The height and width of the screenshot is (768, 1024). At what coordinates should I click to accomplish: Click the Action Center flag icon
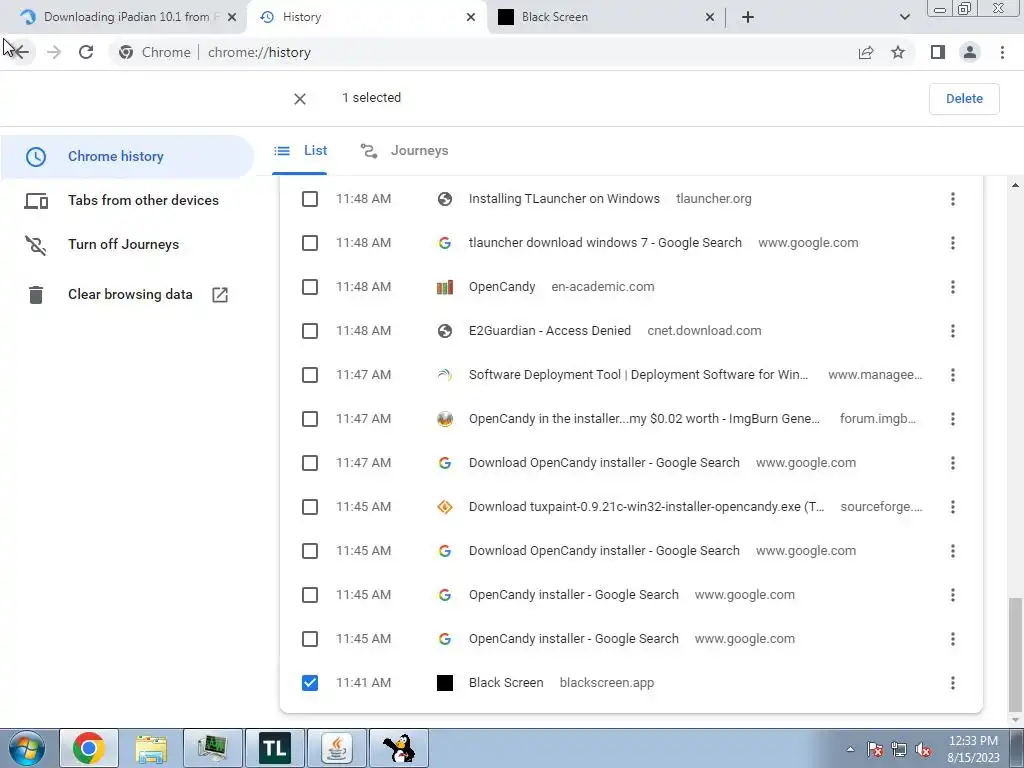(875, 750)
